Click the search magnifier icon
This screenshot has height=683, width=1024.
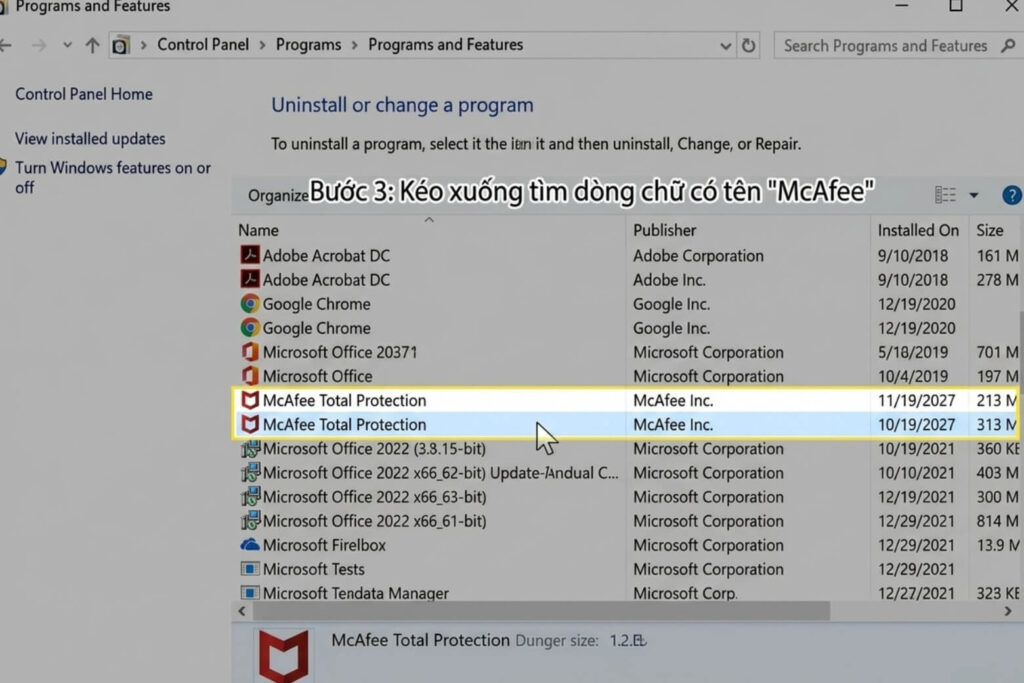[x=1008, y=46]
